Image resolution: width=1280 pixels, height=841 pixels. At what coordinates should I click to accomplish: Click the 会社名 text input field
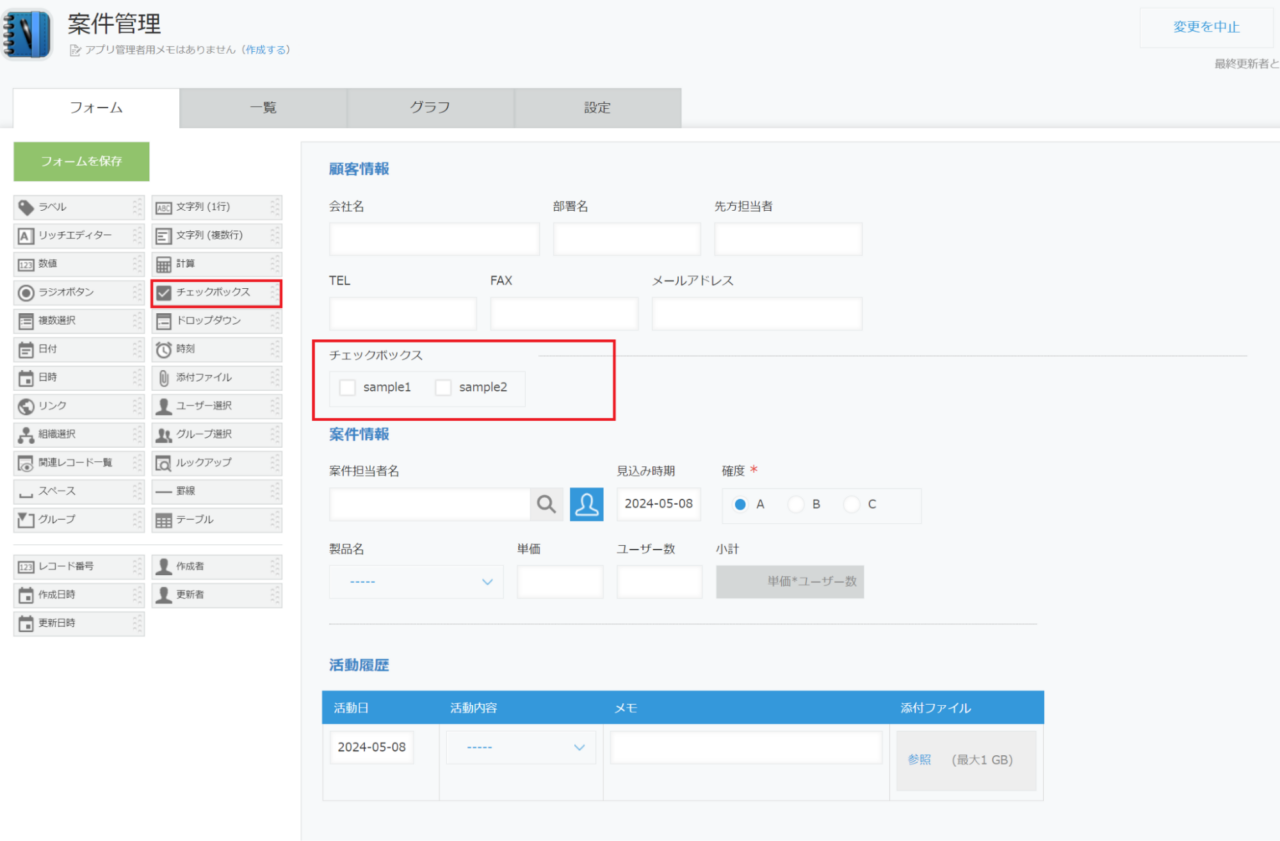[434, 239]
